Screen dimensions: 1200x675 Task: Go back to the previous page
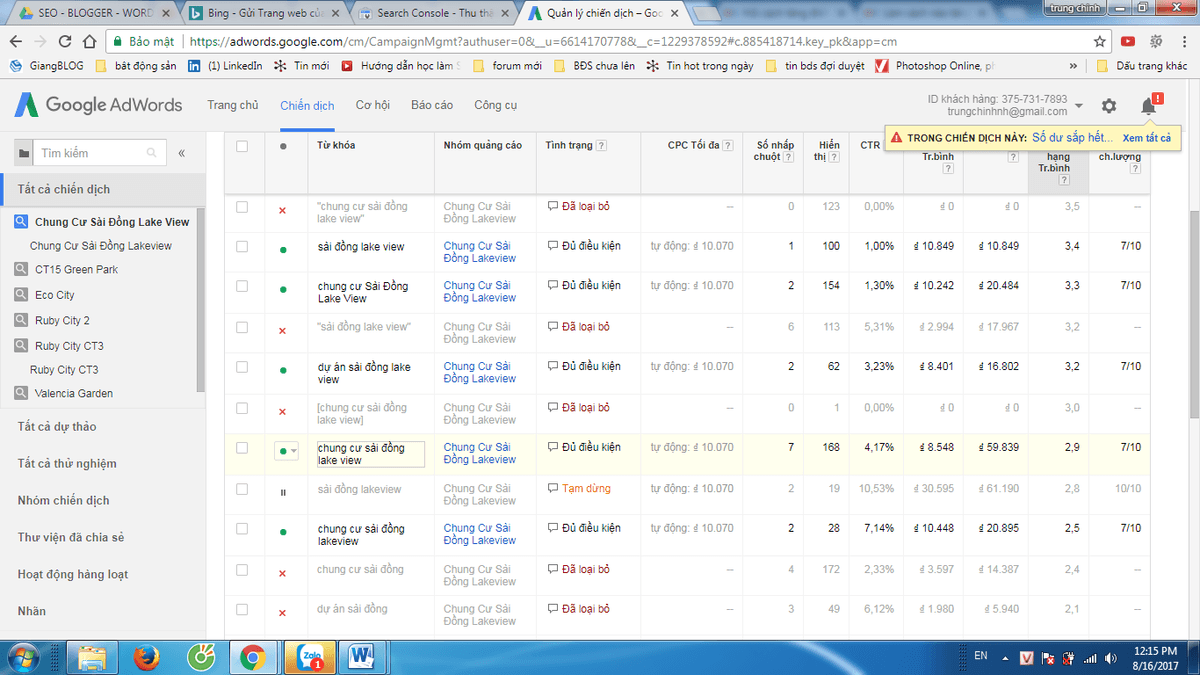click(x=16, y=42)
